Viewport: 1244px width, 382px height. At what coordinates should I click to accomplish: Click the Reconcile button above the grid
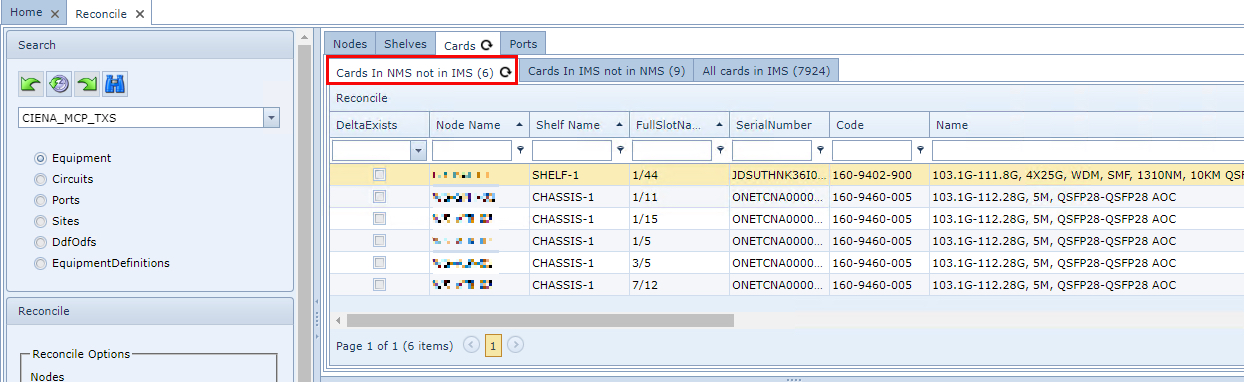click(361, 98)
